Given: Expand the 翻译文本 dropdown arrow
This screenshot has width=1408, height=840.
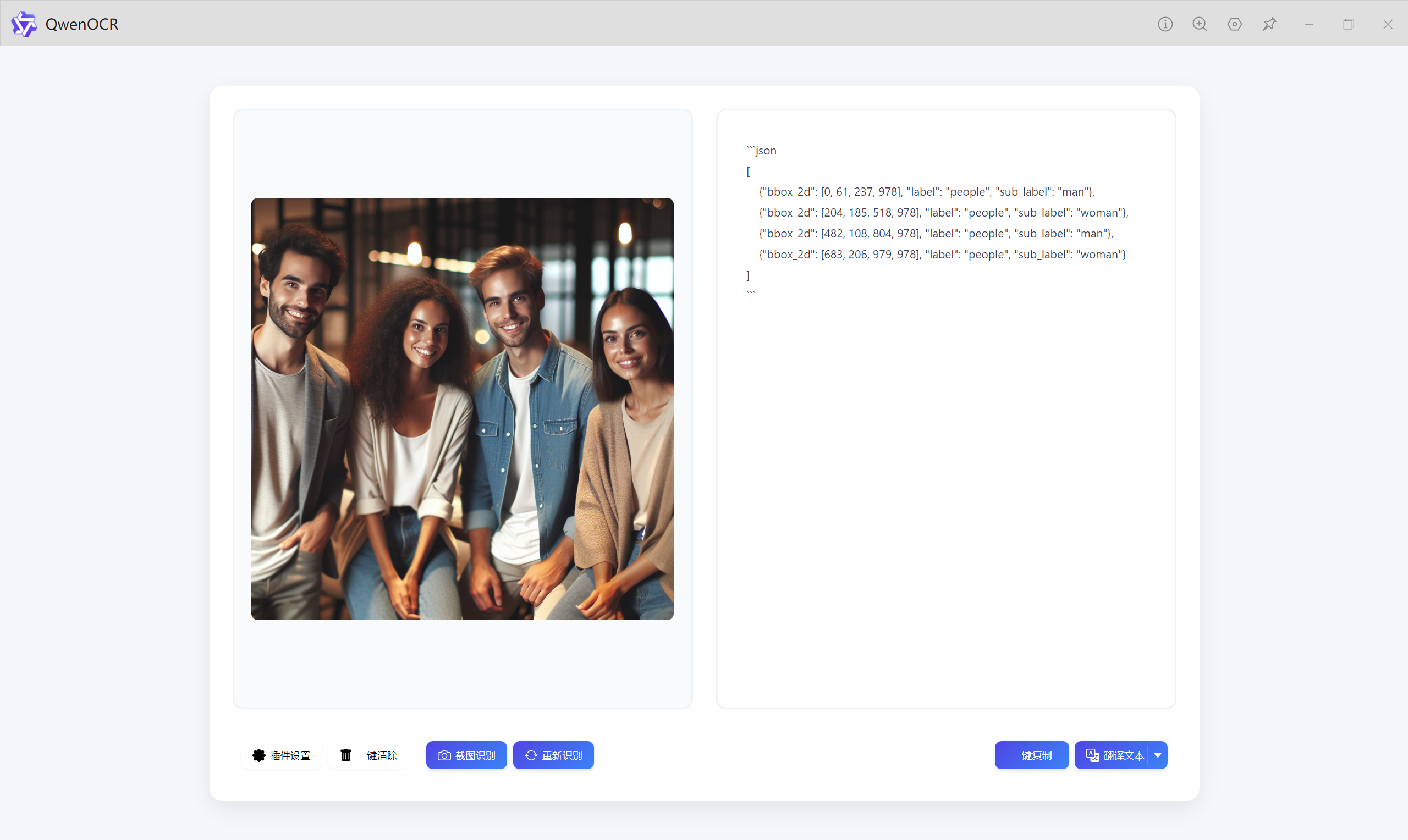Looking at the screenshot, I should (1158, 755).
